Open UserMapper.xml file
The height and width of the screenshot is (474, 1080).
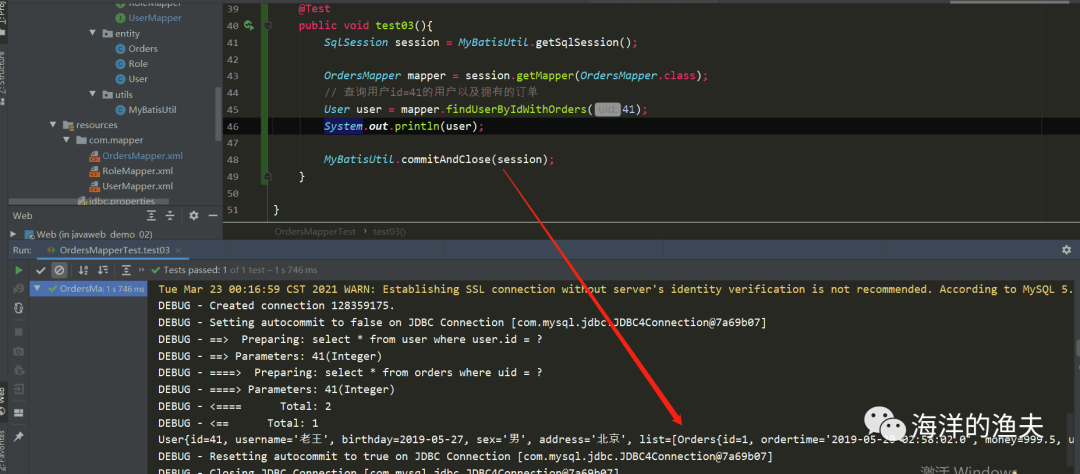pyautogui.click(x=131, y=186)
